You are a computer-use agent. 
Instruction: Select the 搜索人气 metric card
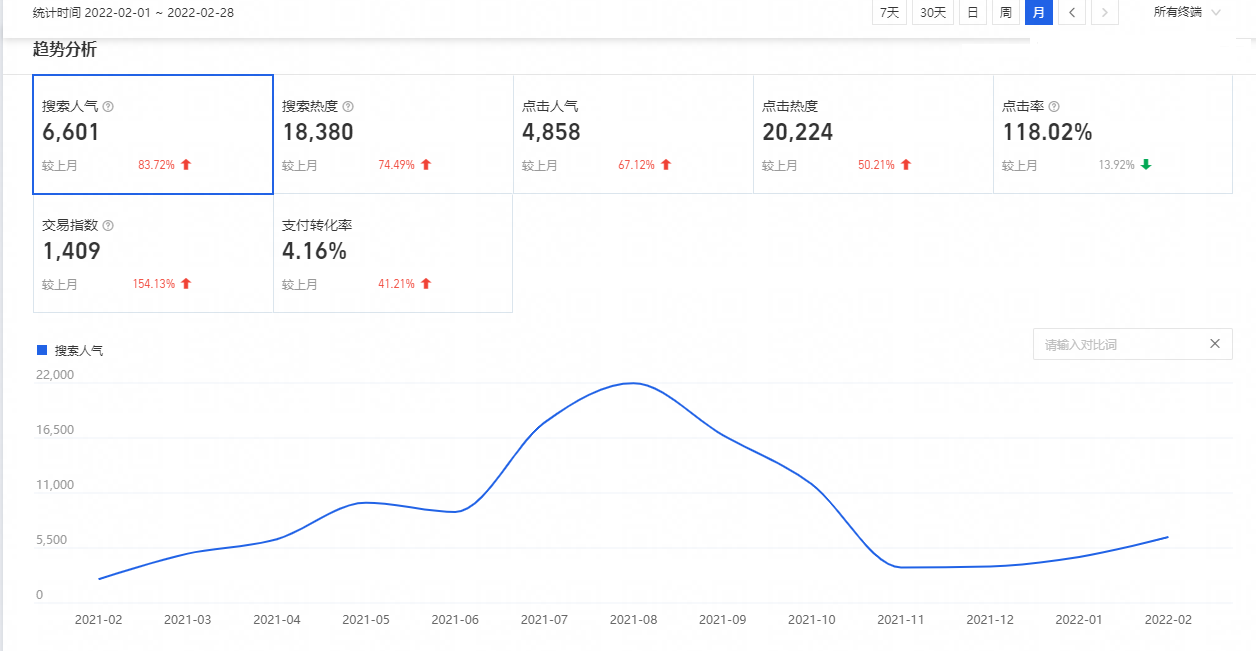pyautogui.click(x=153, y=134)
